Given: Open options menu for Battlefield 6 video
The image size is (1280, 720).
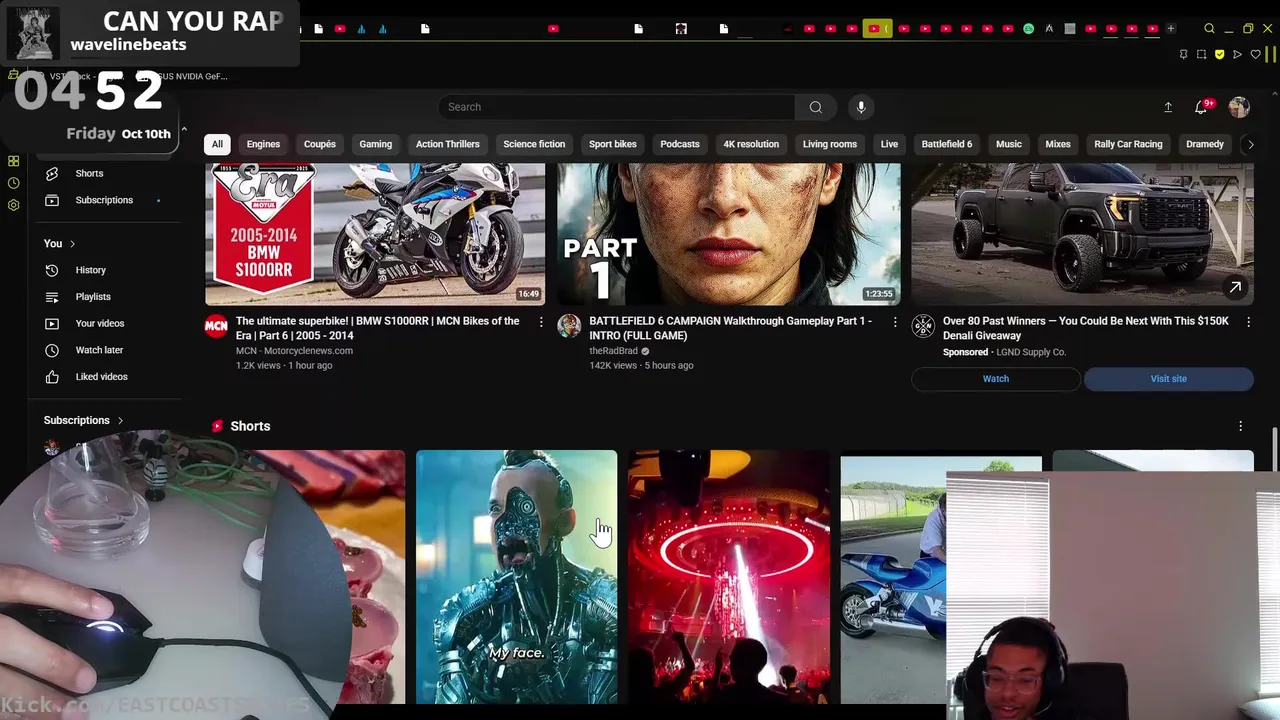Looking at the screenshot, I should click(895, 322).
